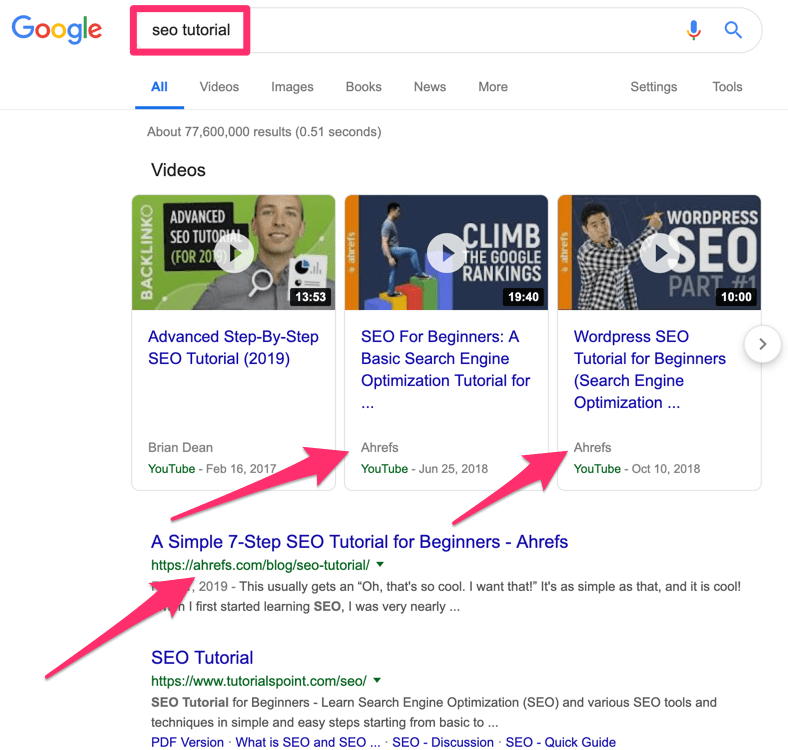Click the About 77,600,000 results text

point(264,132)
